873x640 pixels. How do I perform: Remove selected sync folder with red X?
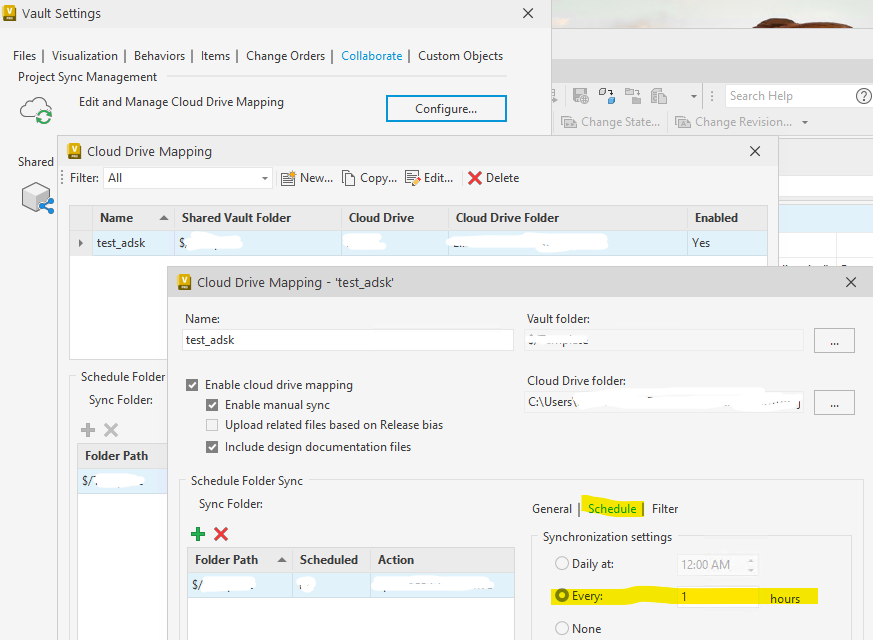tap(219, 533)
